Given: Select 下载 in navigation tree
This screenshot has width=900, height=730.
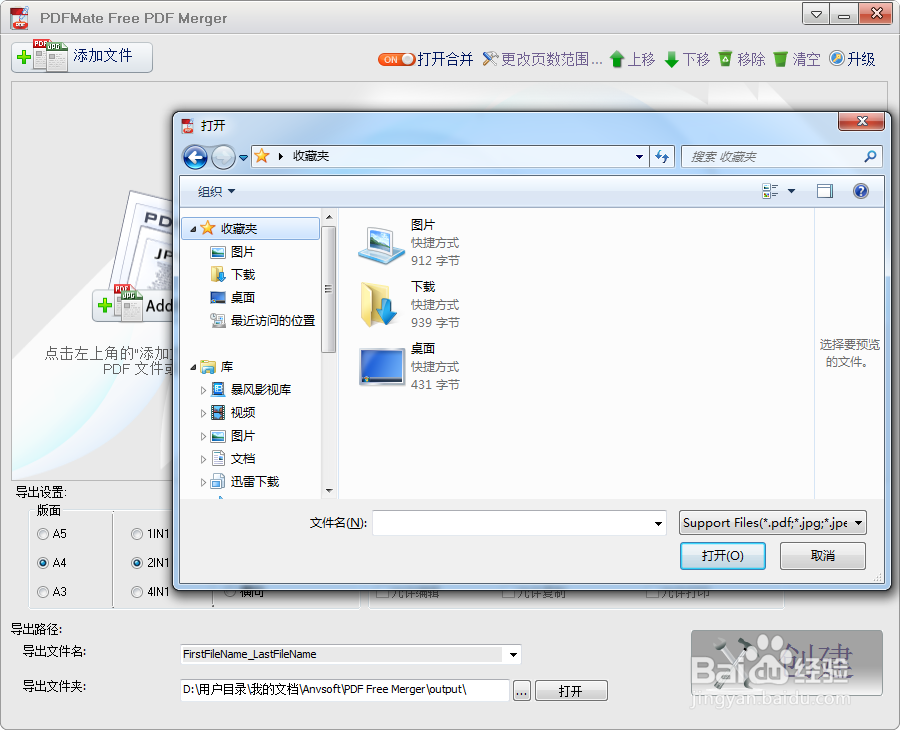Looking at the screenshot, I should coord(243,275).
